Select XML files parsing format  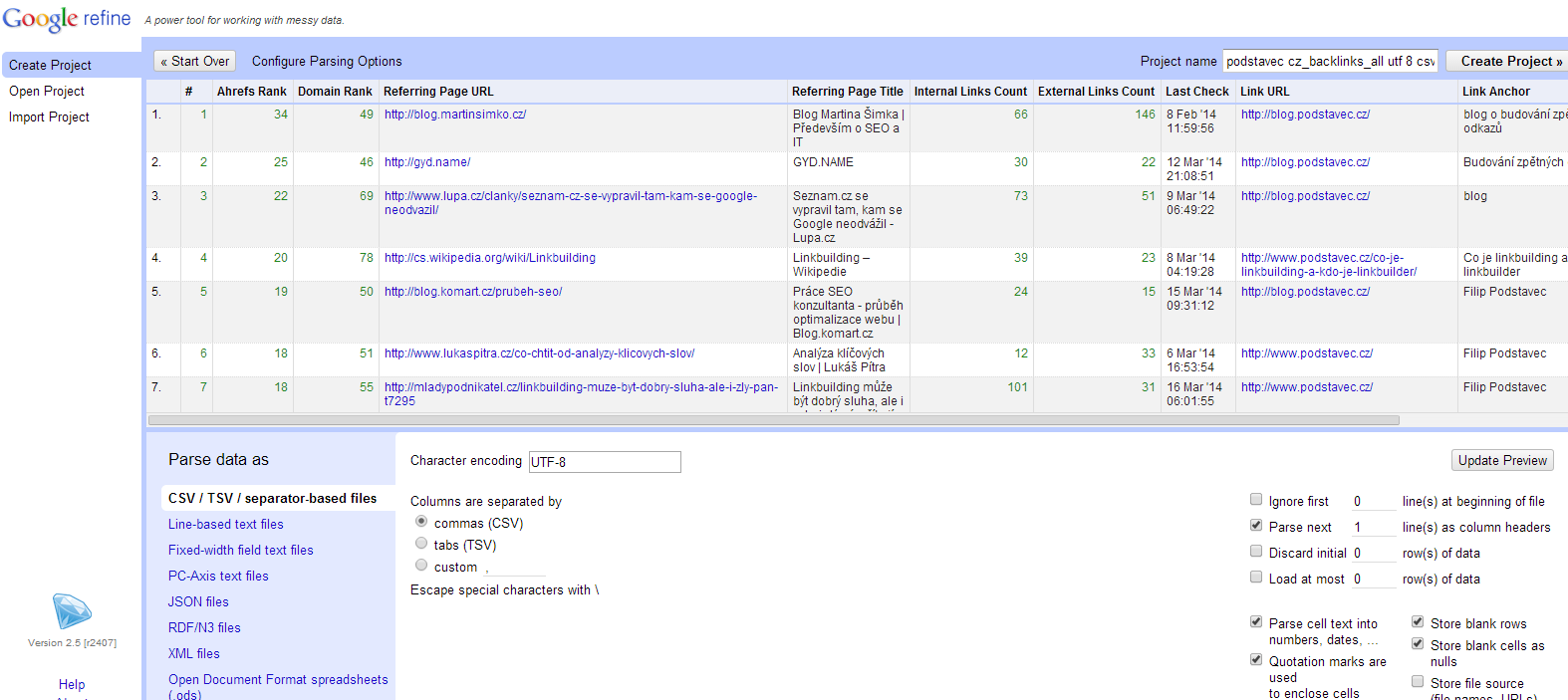(x=194, y=653)
